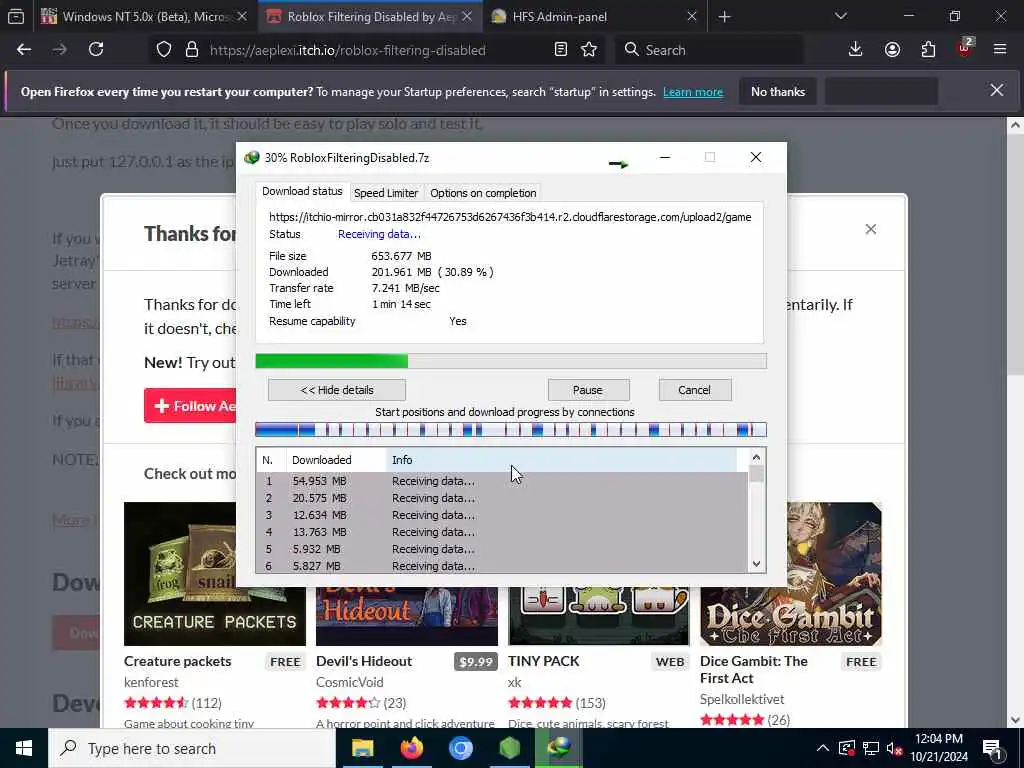Click the green download progress bar

tap(511, 361)
